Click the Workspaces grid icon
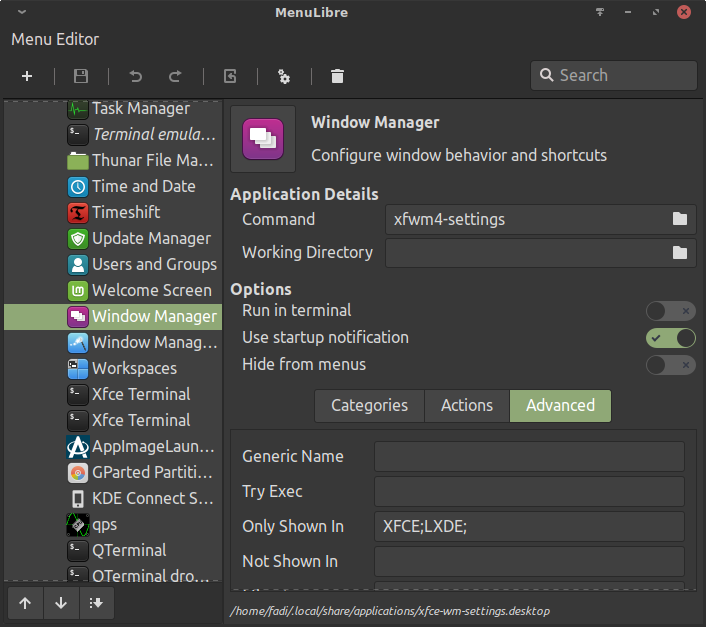This screenshot has height=627, width=706. click(78, 369)
